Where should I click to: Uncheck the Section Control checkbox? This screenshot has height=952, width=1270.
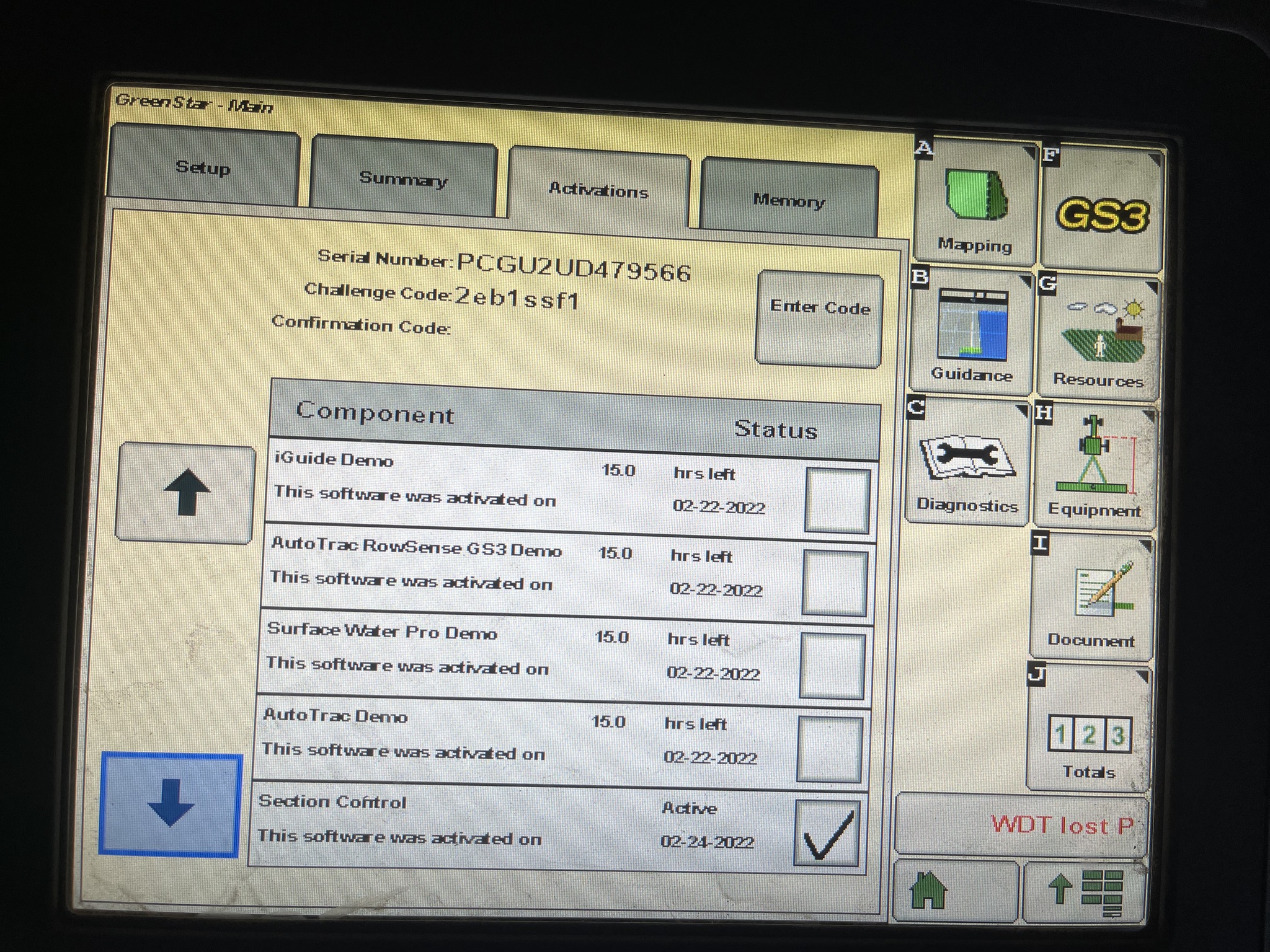tap(827, 833)
